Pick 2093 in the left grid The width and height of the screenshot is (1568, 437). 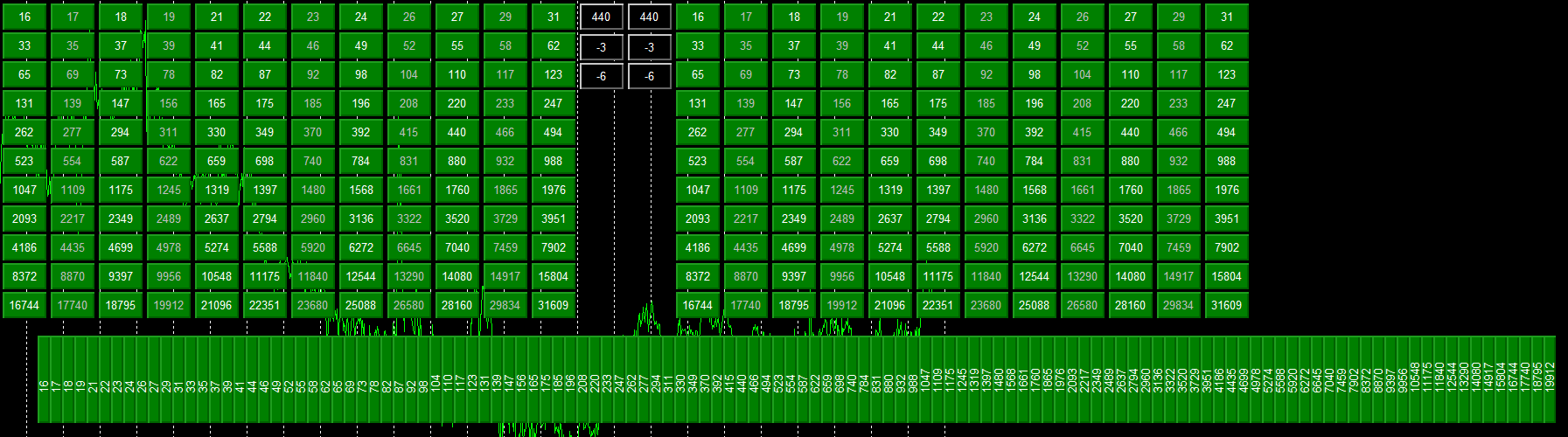tap(24, 218)
